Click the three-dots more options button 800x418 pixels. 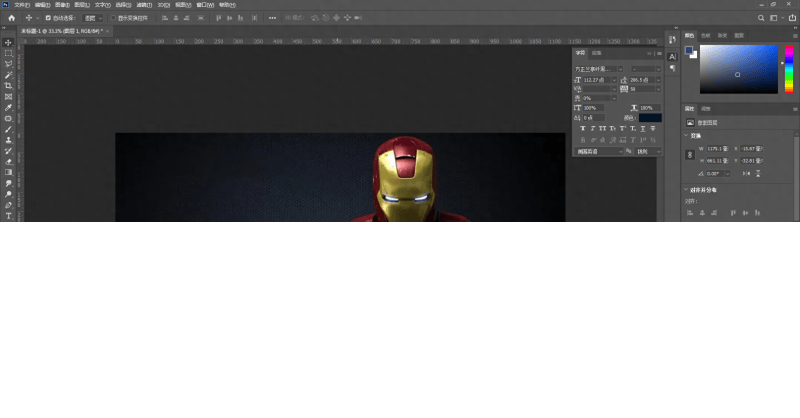(x=272, y=18)
